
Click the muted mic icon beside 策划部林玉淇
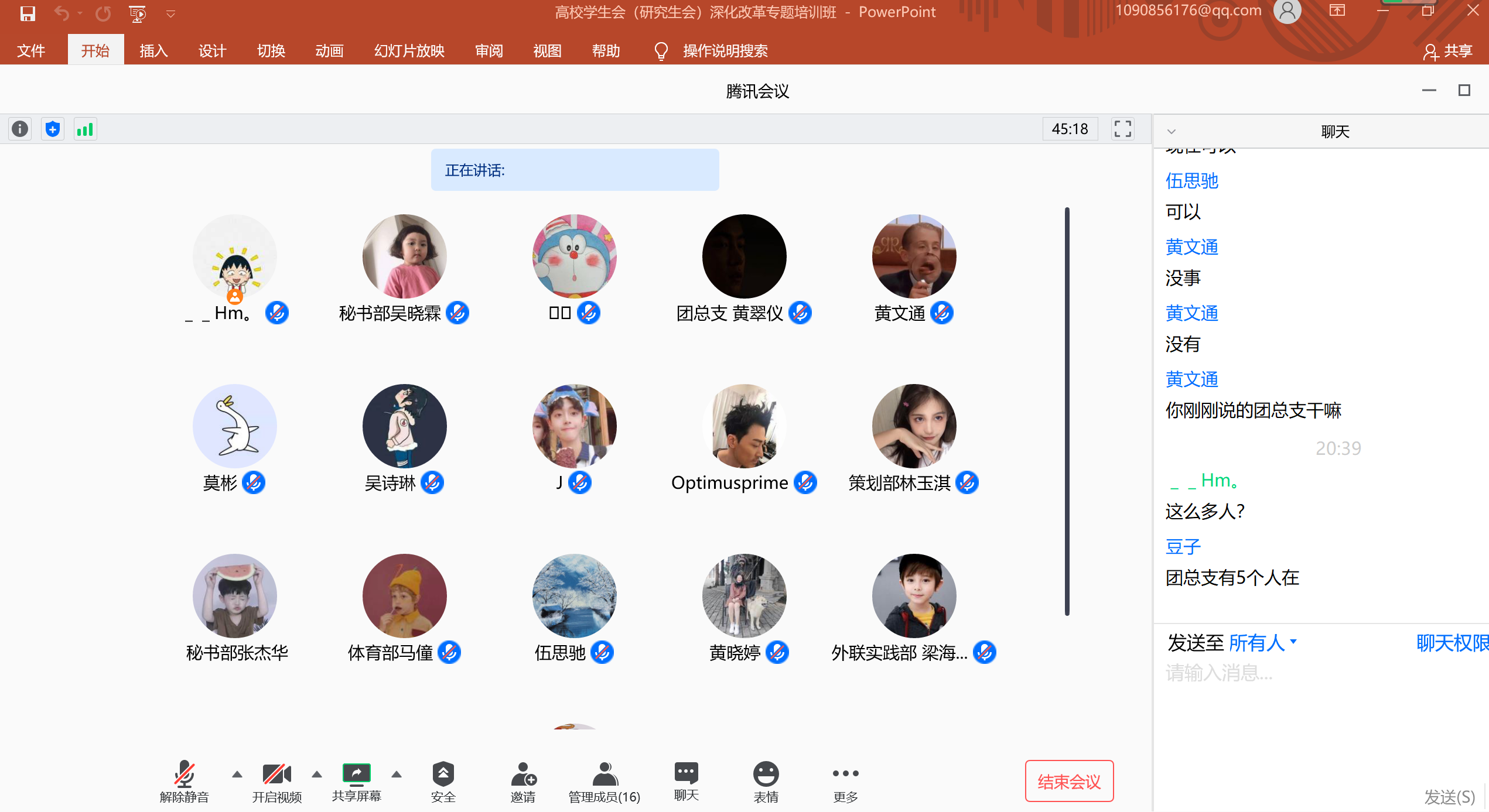(967, 482)
